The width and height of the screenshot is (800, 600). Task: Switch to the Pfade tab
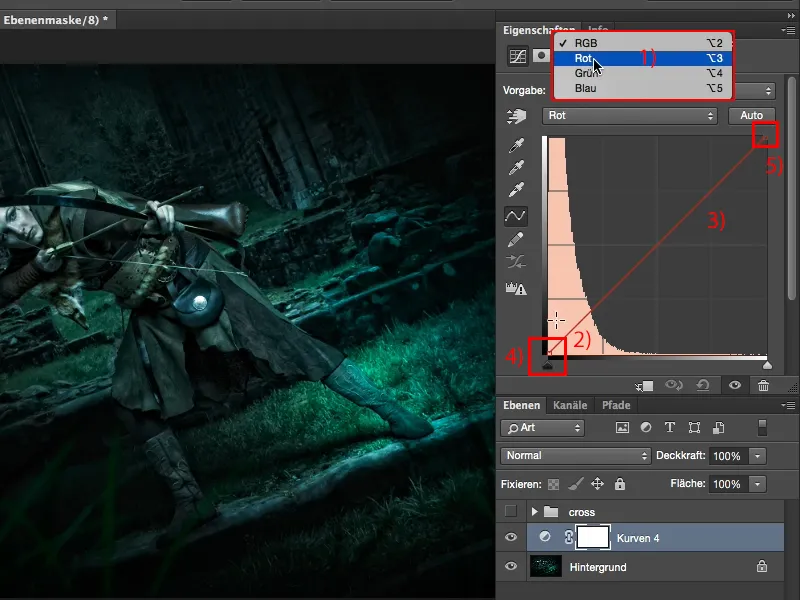coord(616,405)
